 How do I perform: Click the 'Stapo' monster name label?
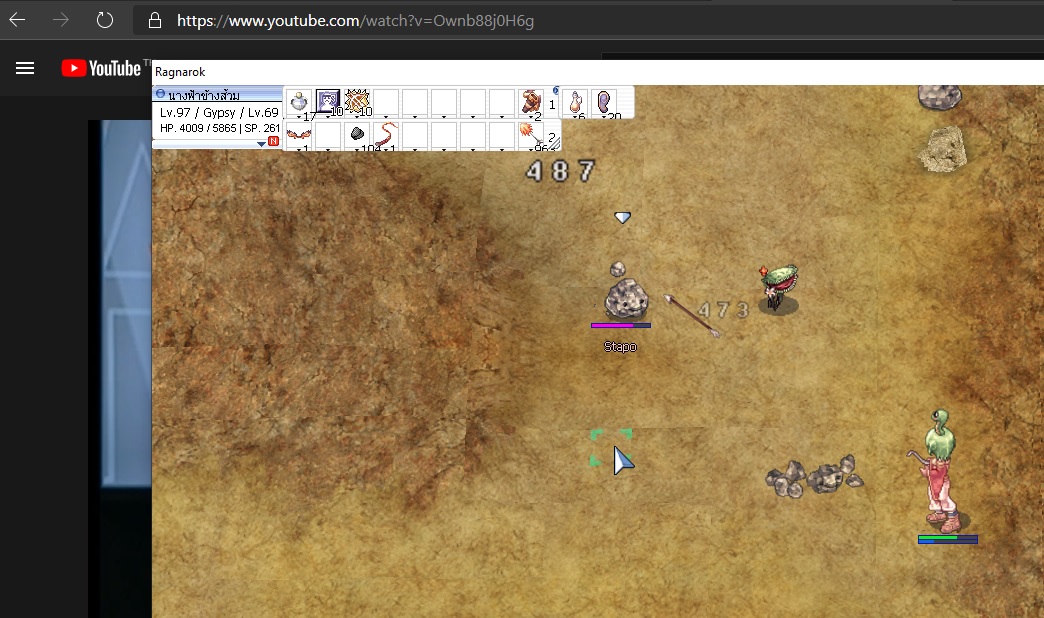click(x=620, y=347)
